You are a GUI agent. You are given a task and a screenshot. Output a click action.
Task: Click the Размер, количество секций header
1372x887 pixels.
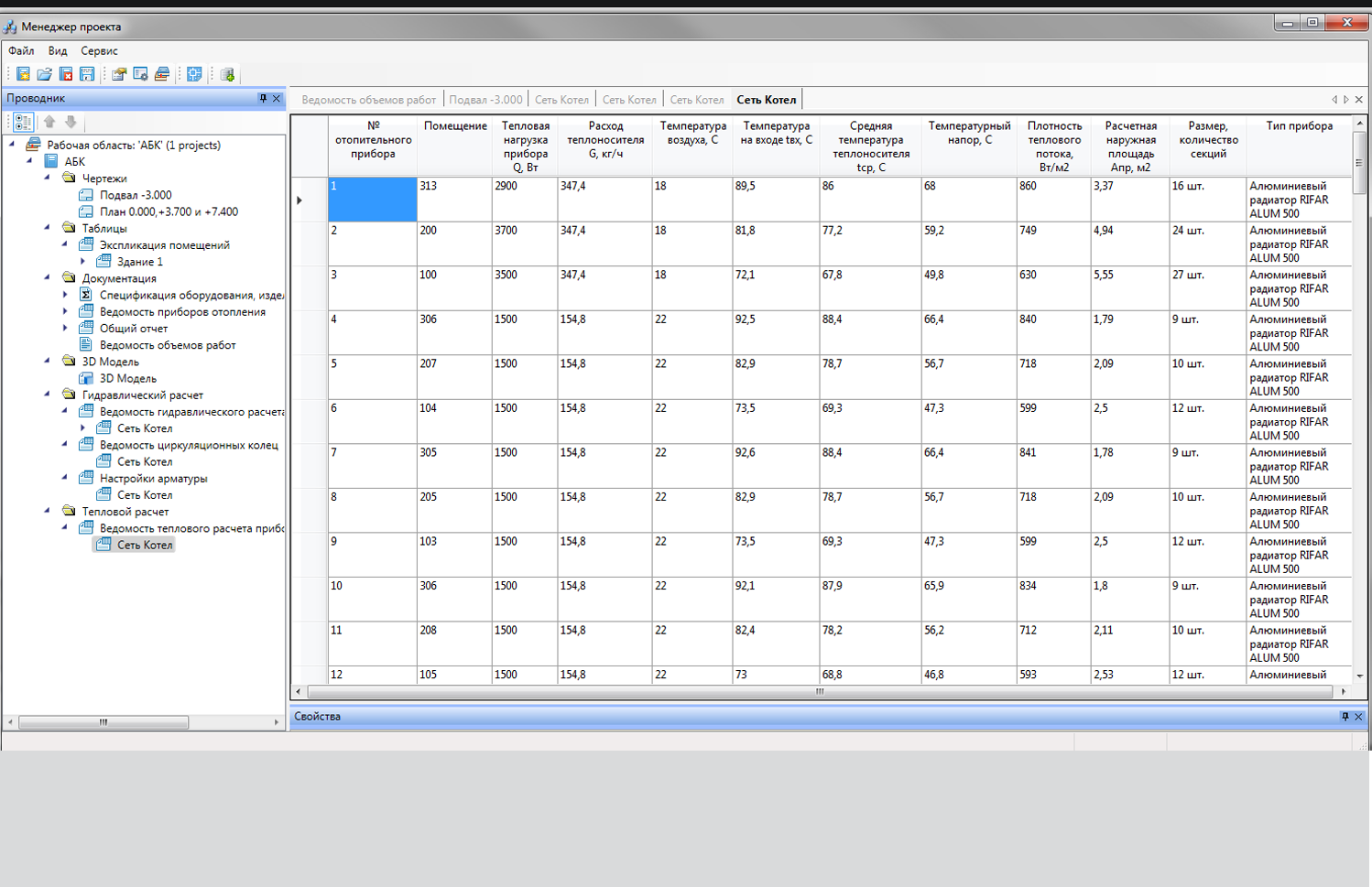point(1208,146)
